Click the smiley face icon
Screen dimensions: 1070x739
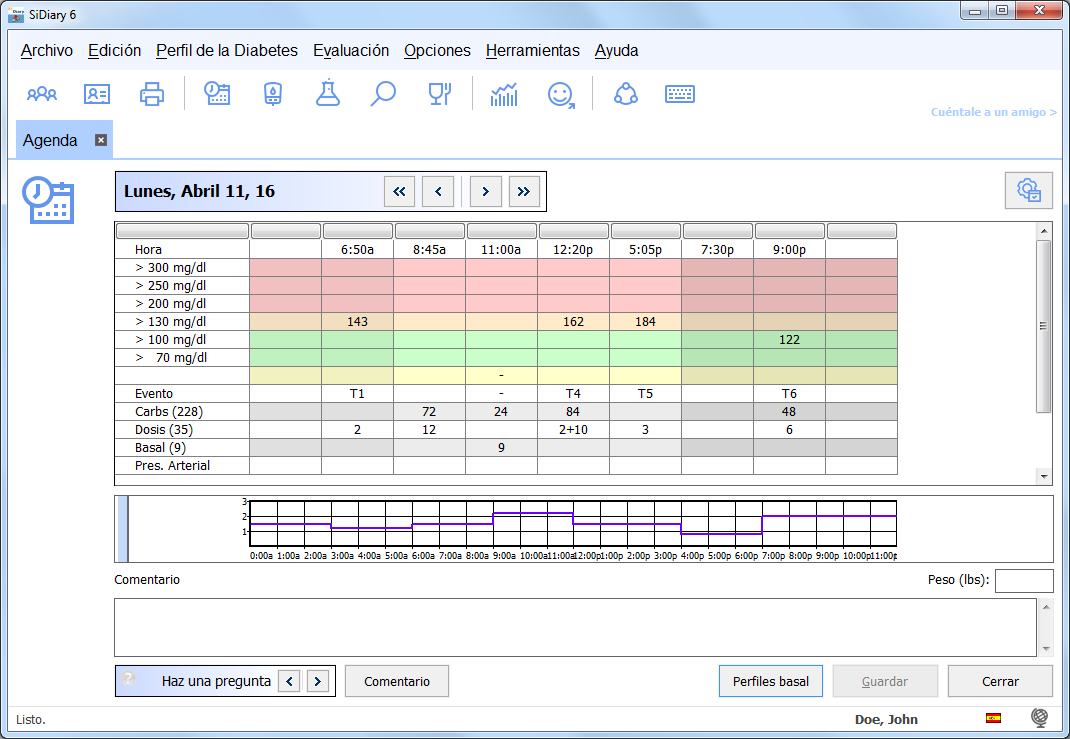(x=561, y=95)
